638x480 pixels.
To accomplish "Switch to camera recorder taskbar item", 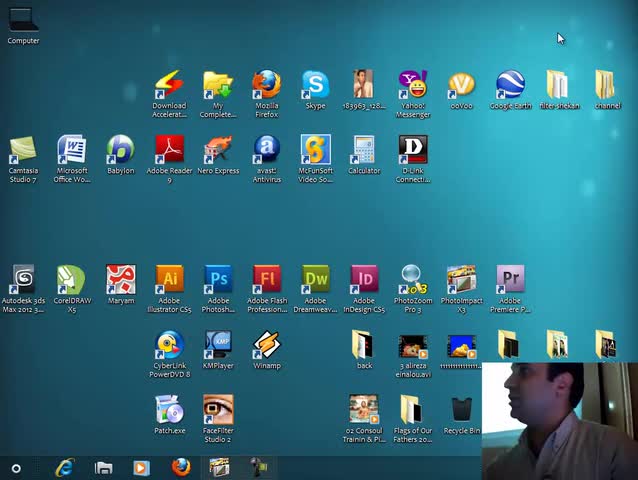I will [x=258, y=467].
